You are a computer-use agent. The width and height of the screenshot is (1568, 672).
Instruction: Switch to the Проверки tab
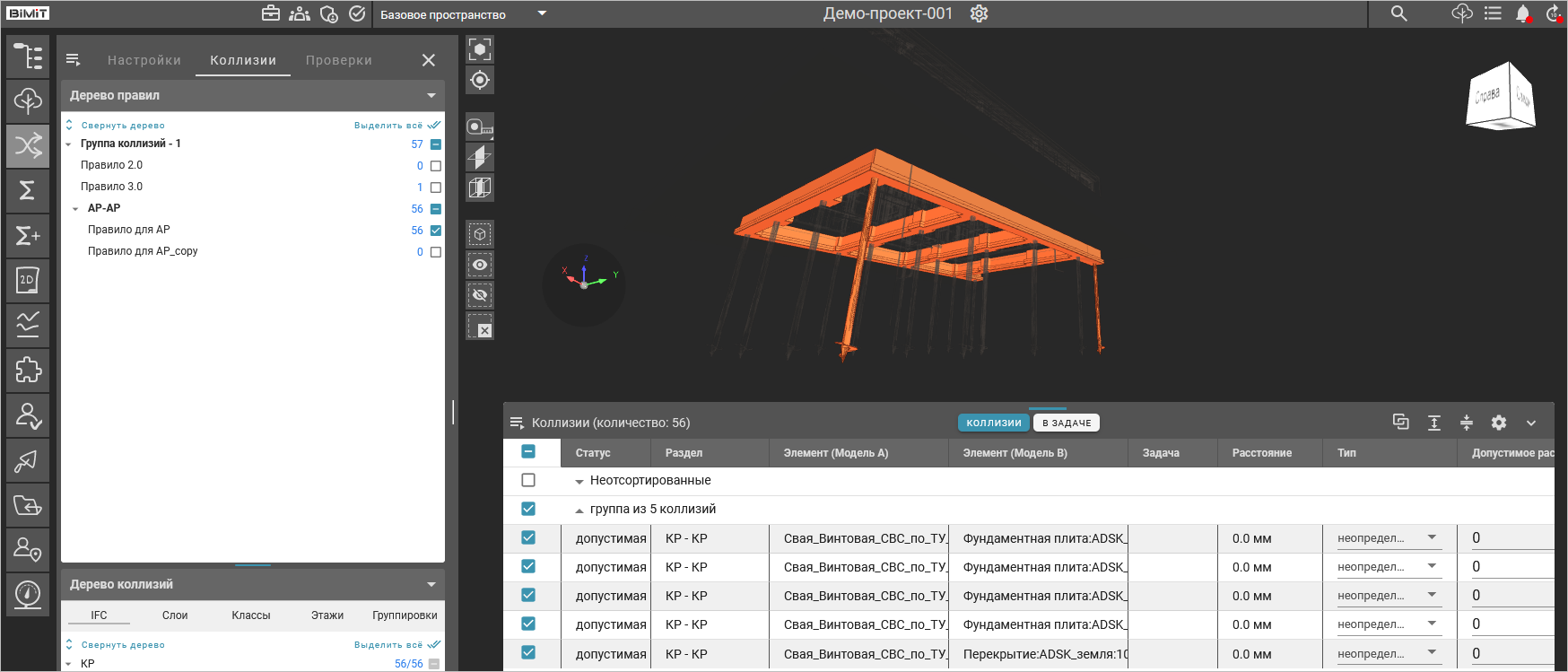(338, 60)
